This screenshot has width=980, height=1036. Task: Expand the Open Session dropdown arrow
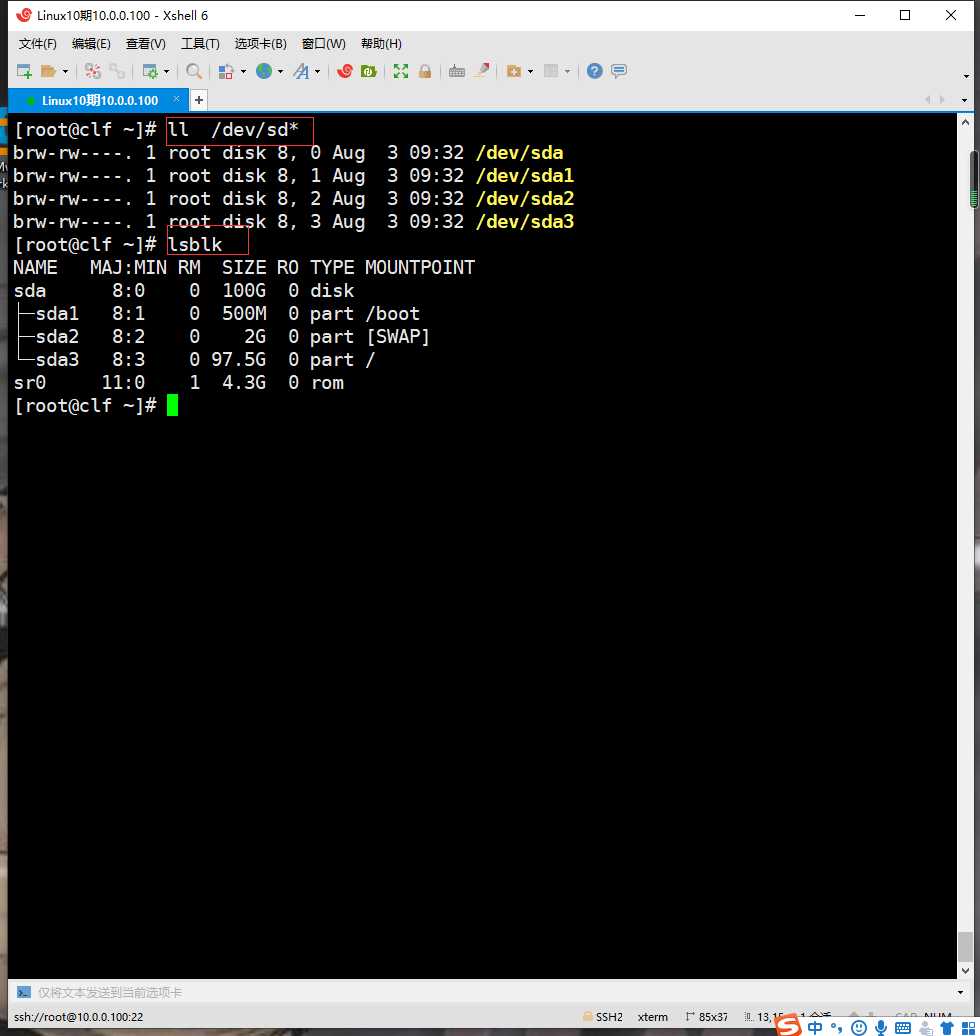coord(65,71)
